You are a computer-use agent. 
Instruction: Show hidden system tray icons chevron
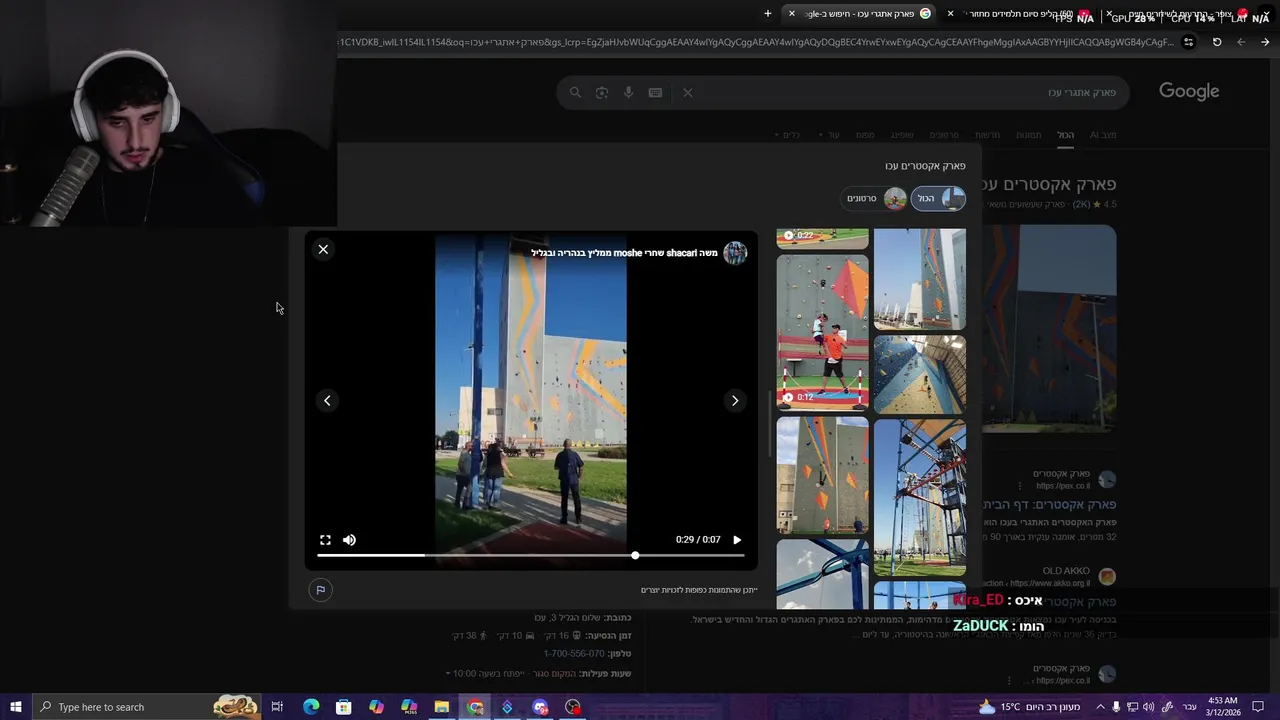[1100, 707]
